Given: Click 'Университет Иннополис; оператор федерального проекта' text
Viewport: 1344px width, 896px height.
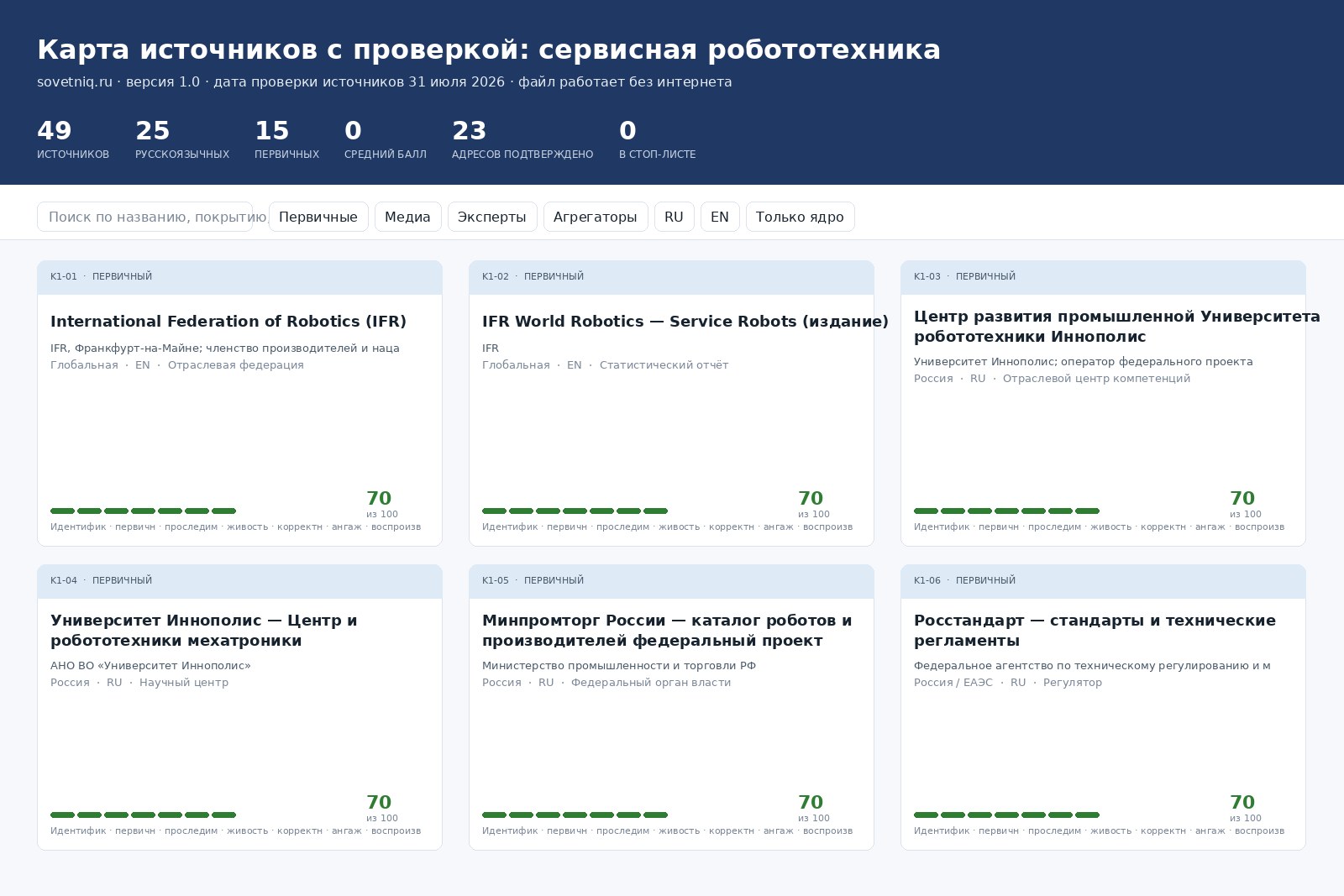Looking at the screenshot, I should pyautogui.click(x=1084, y=362).
